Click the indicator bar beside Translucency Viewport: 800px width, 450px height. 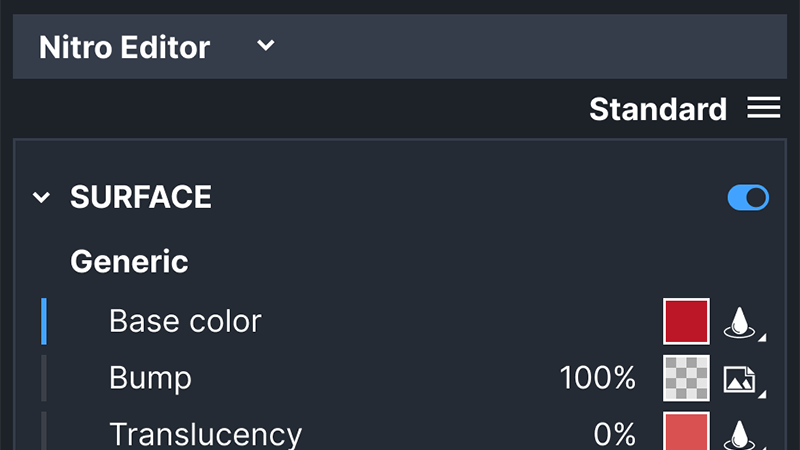(44, 431)
